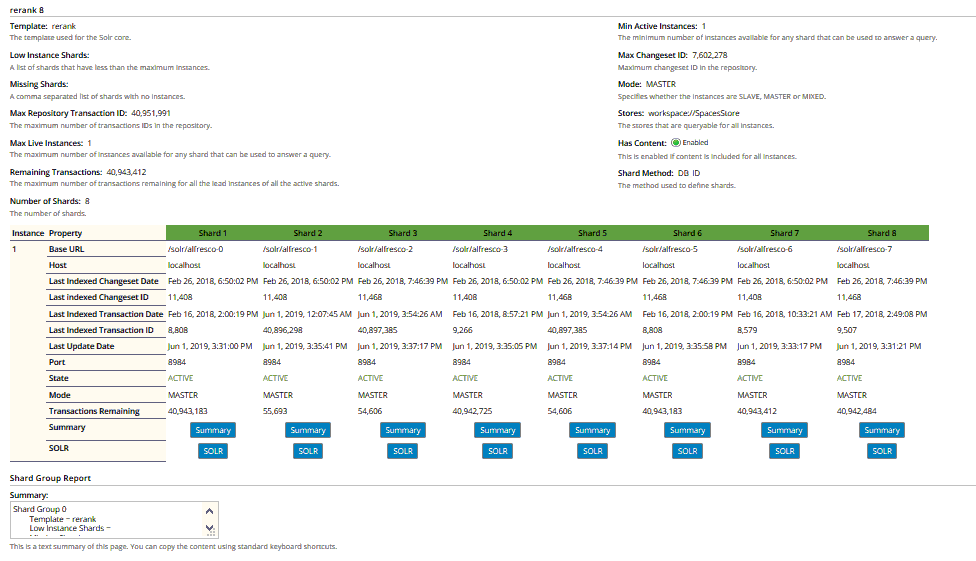This screenshot has height=561, width=976.
Task: Click Transactions Remaining value 55,693
Action: point(275,412)
